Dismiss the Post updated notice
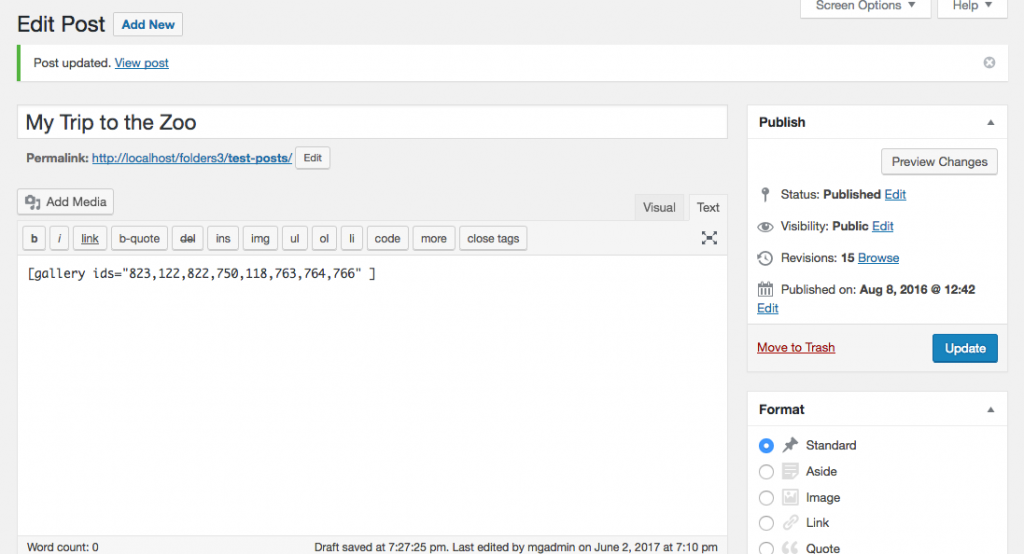The width and height of the screenshot is (1024, 554). click(x=989, y=63)
